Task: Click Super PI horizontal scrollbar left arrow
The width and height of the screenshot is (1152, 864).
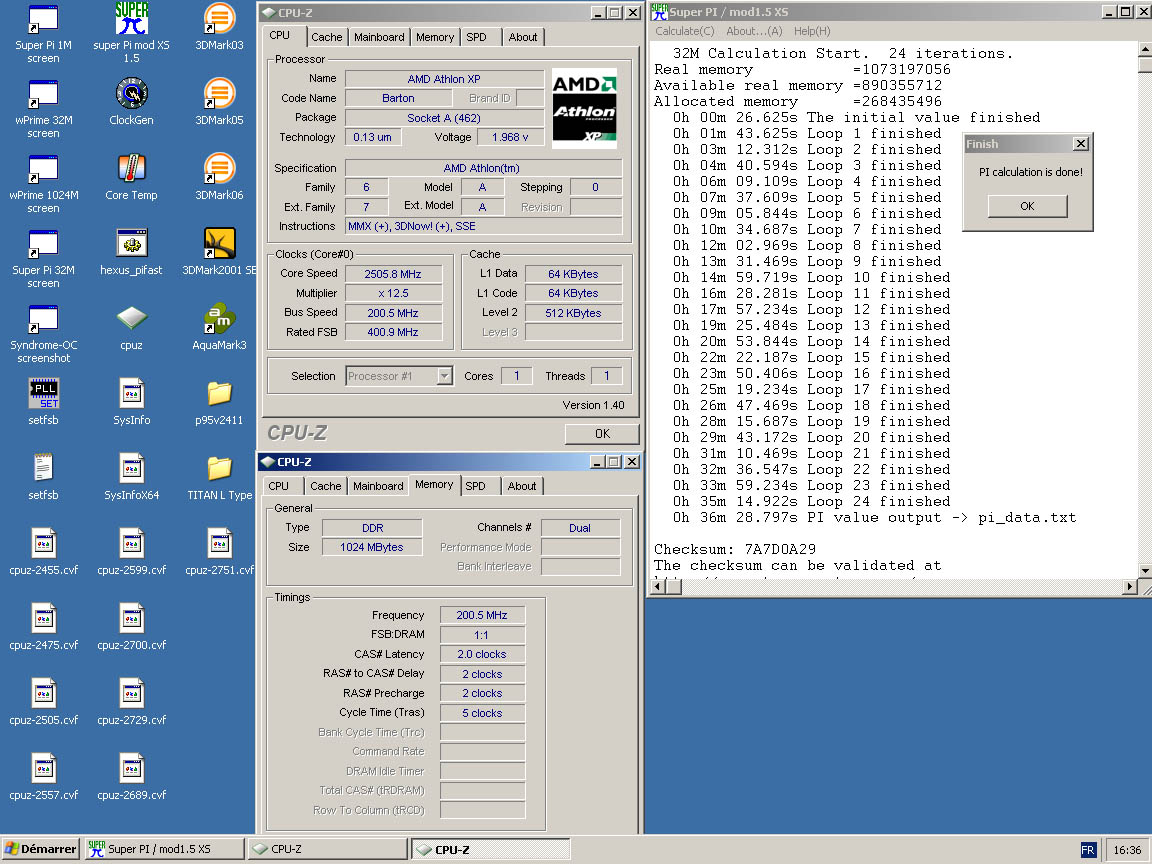Action: tap(660, 586)
